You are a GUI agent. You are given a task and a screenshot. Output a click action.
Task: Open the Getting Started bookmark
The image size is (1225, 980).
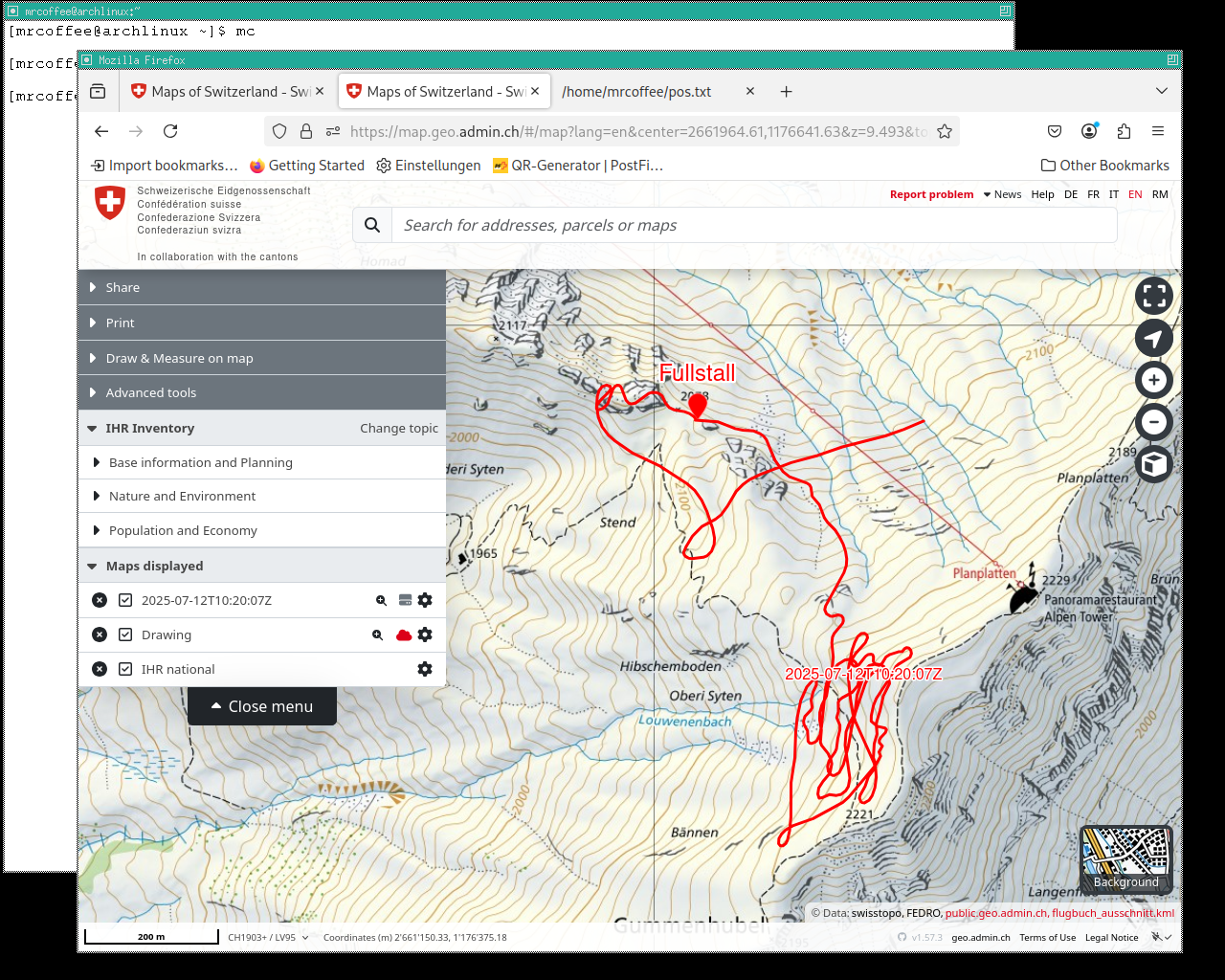307,166
